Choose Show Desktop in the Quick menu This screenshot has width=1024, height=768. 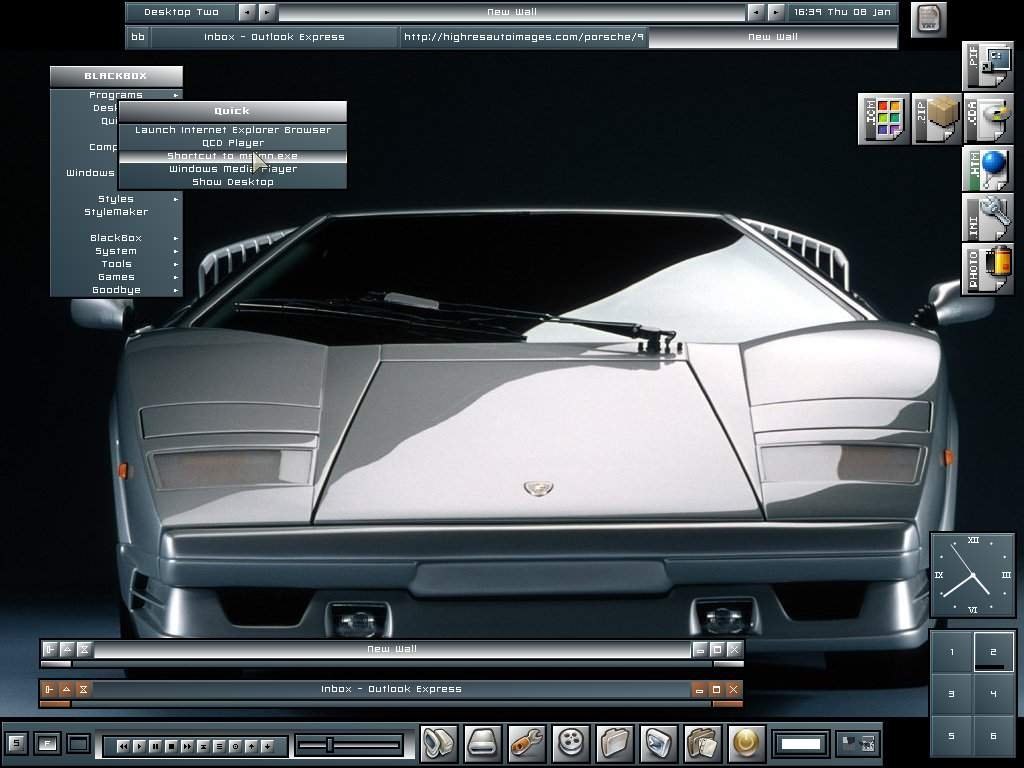pos(232,182)
